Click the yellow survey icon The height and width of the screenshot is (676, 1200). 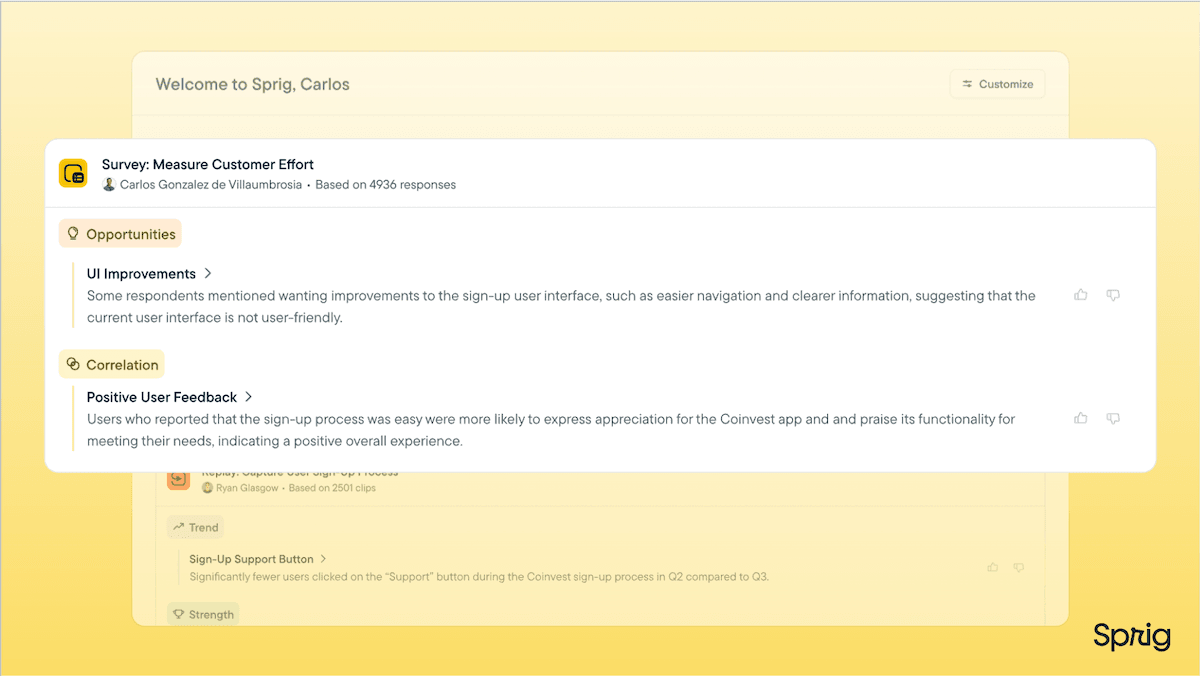click(x=73, y=173)
